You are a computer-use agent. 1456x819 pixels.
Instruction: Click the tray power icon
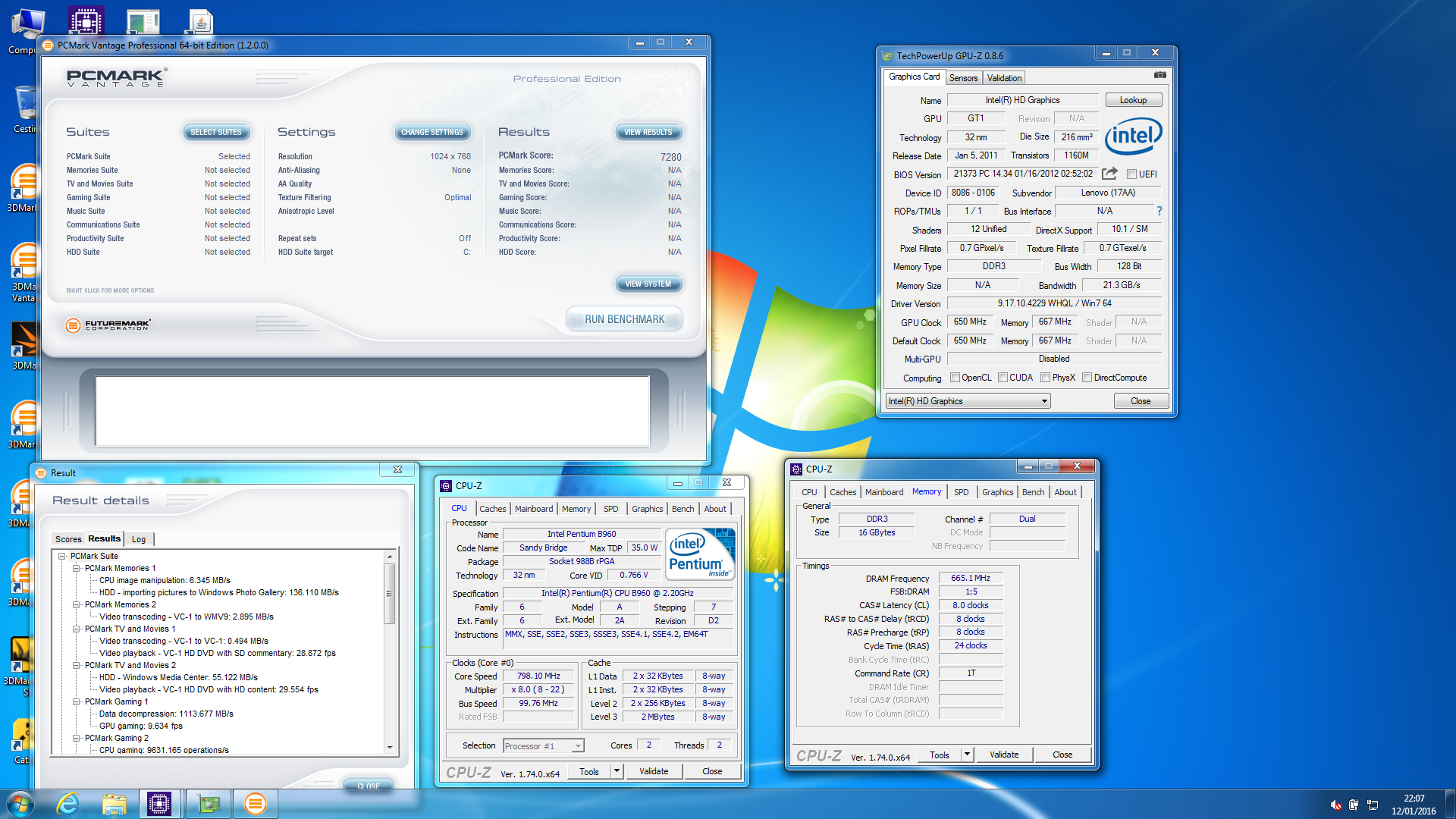tap(1354, 805)
